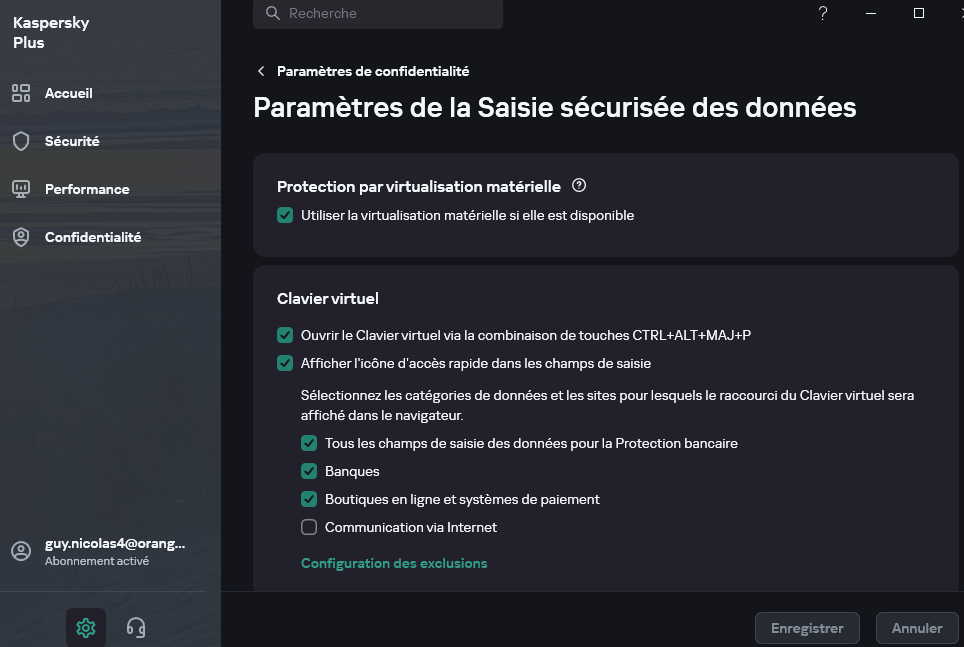
Task: Uncheck Utiliser la virtualisation matérielle checkbox
Action: [x=285, y=215]
